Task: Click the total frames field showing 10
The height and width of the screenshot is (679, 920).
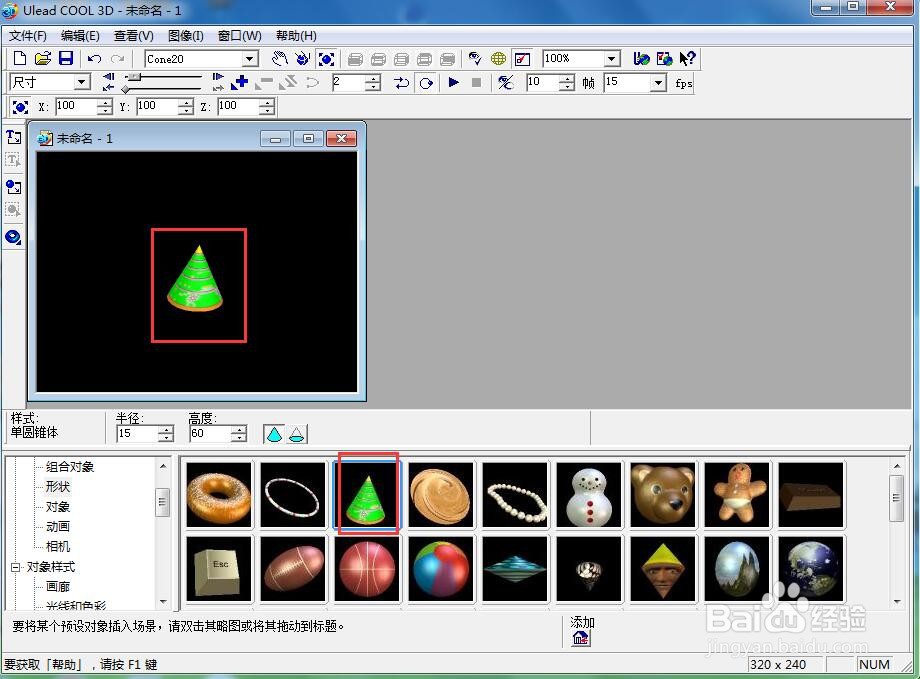Action: click(x=542, y=82)
